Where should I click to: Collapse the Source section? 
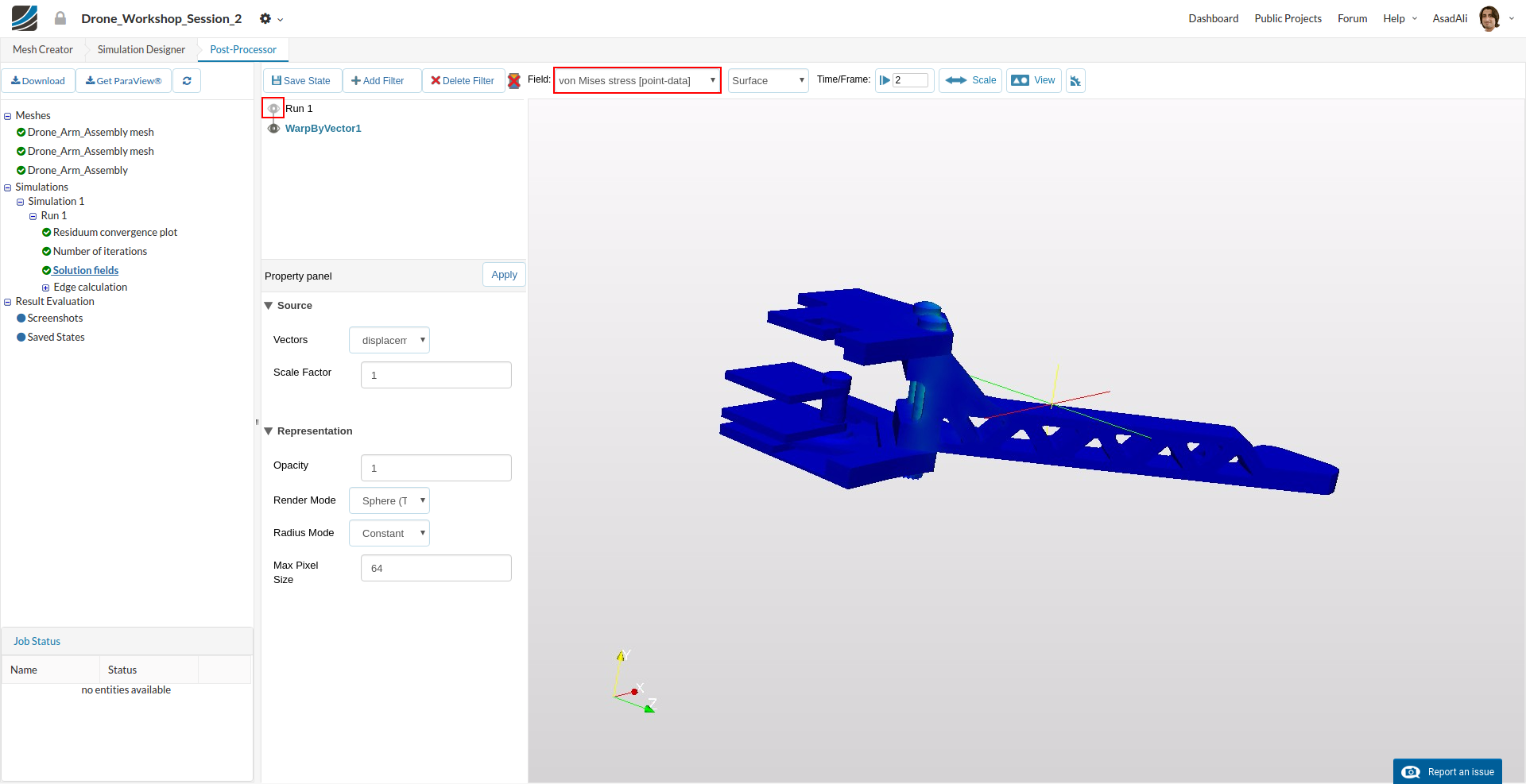[269, 306]
